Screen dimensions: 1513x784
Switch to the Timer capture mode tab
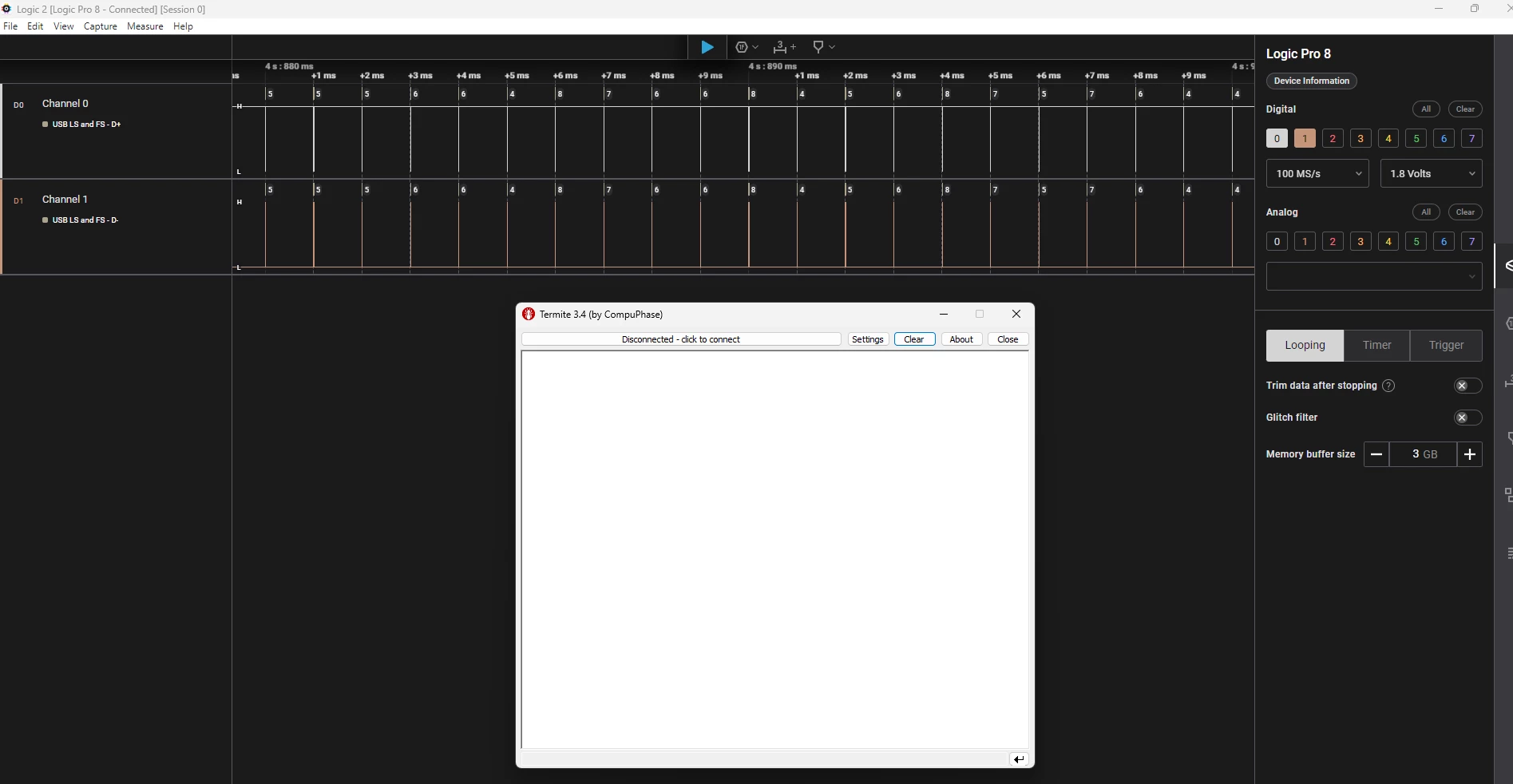(1376, 346)
